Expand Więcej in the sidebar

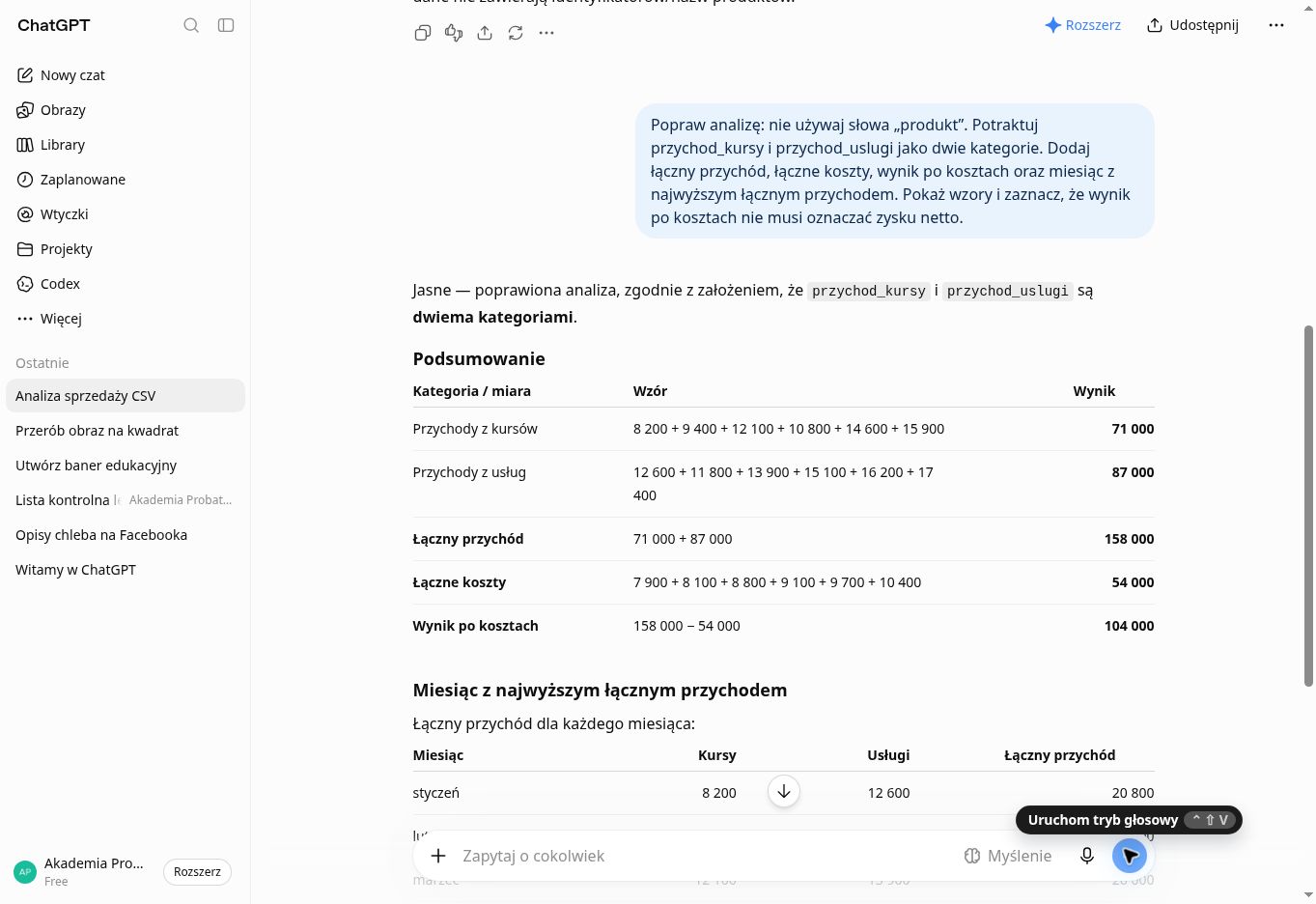126,319
